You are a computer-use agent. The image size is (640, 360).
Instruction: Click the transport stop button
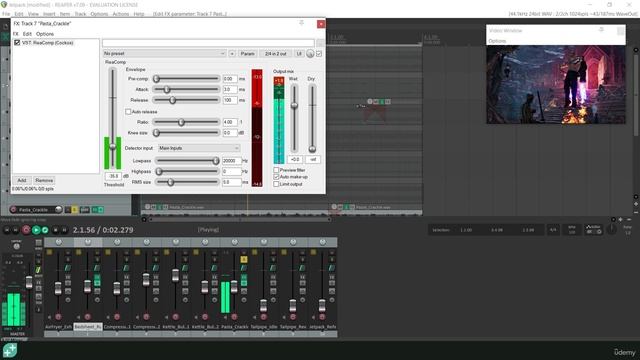tap(56, 230)
